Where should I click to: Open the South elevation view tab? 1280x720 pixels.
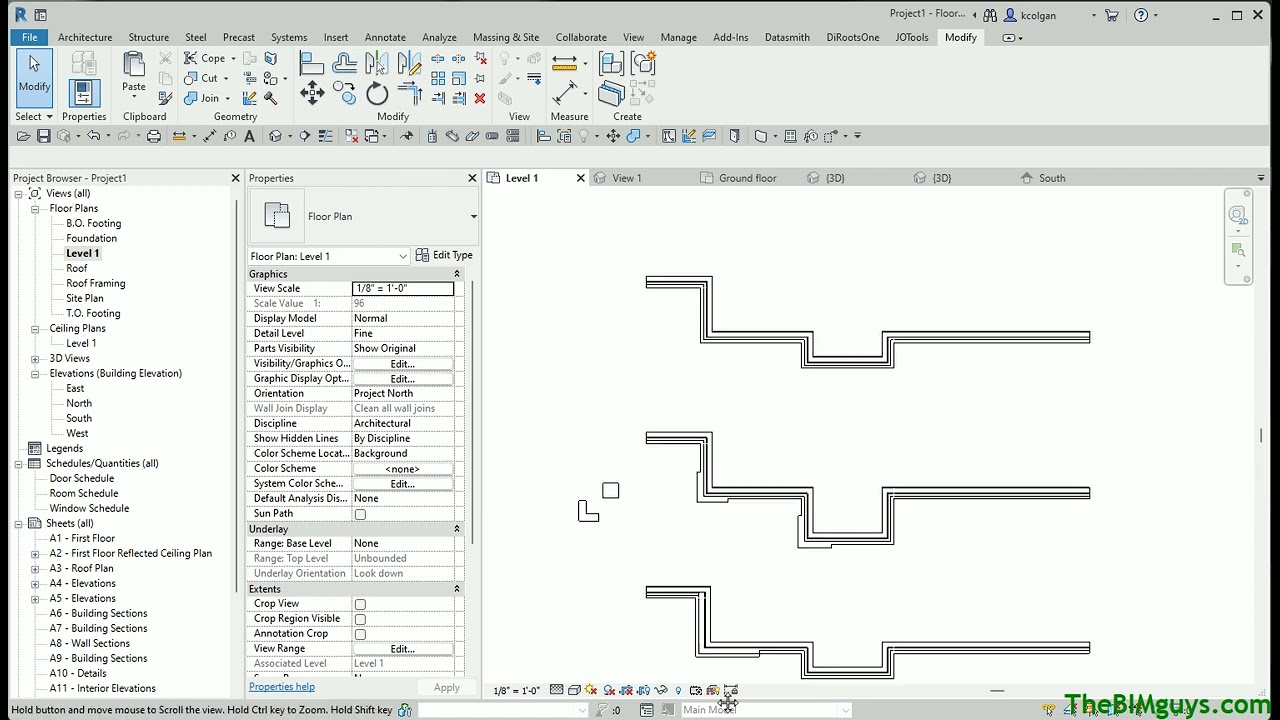[1052, 178]
